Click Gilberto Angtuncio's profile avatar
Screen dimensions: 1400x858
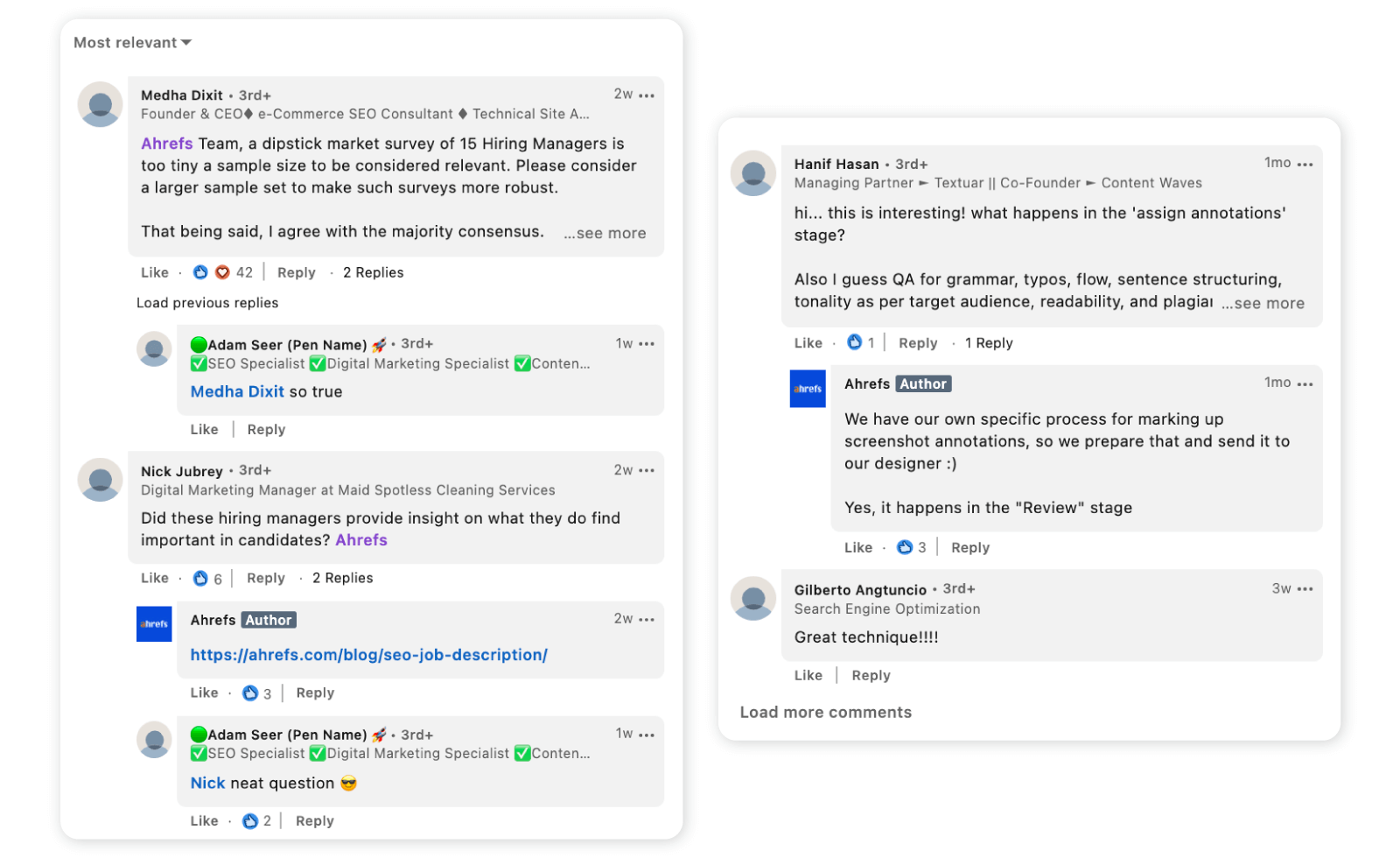pyautogui.click(x=752, y=599)
